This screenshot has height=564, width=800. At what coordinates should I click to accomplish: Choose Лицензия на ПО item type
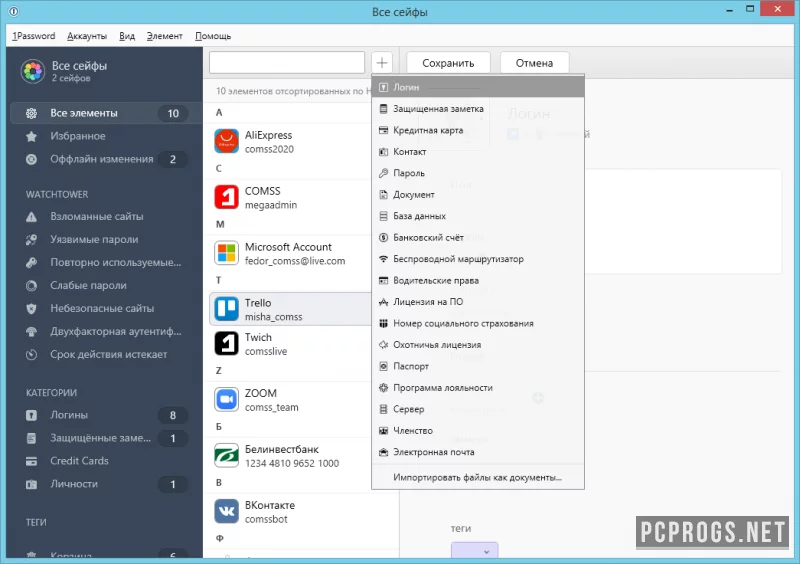[478, 302]
